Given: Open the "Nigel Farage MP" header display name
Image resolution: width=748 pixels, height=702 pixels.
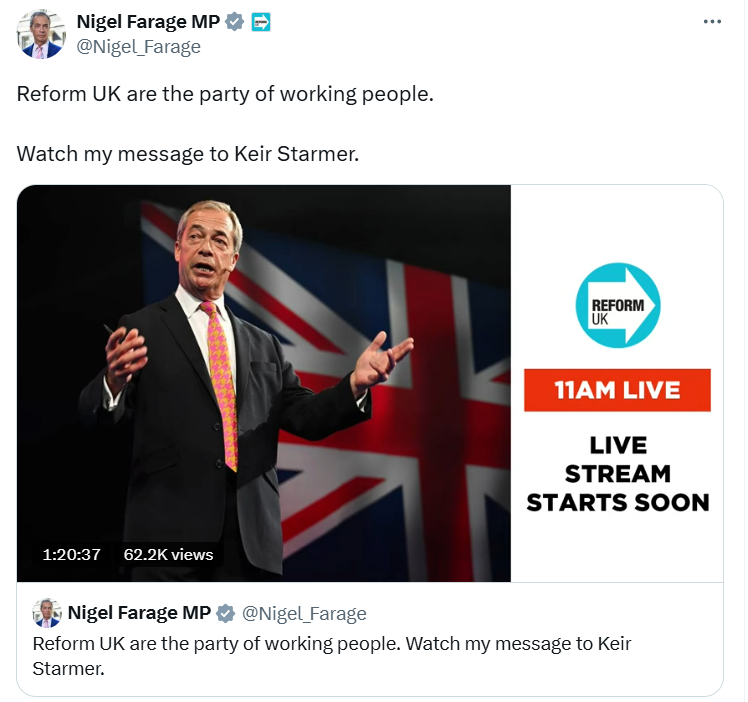Looking at the screenshot, I should (x=148, y=22).
